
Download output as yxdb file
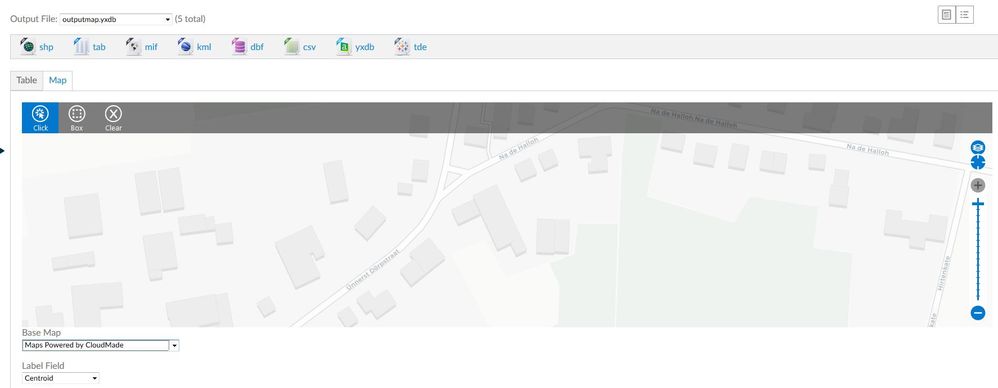pyautogui.click(x=355, y=46)
